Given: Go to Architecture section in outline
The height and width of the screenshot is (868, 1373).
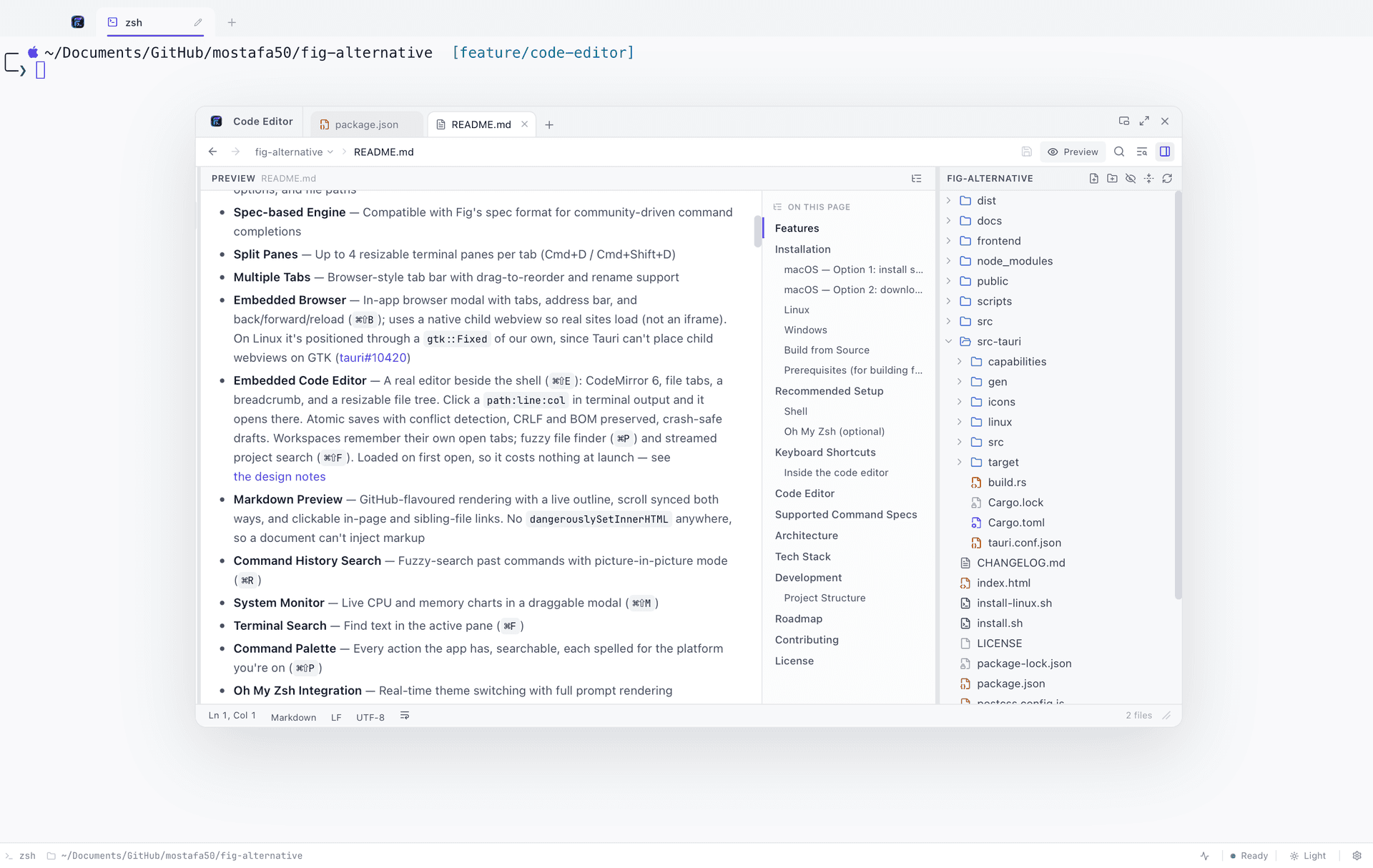Looking at the screenshot, I should pyautogui.click(x=806, y=536).
